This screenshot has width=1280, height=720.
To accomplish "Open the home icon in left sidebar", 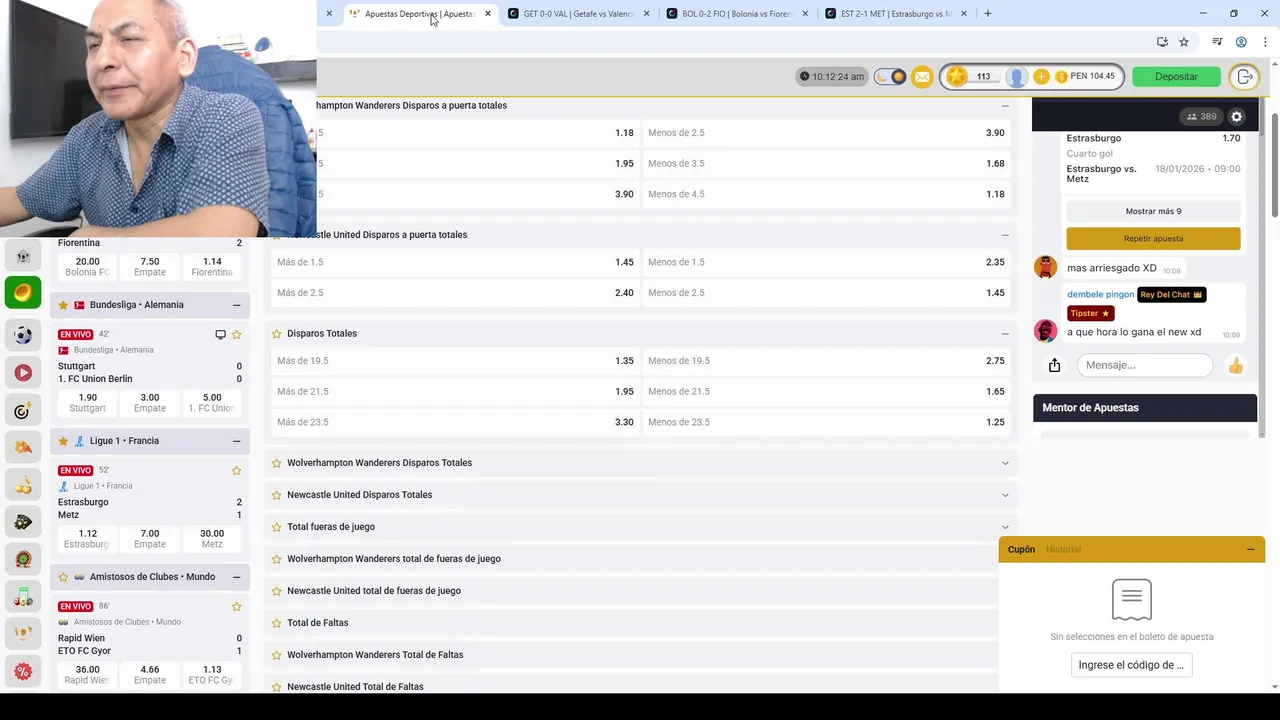I will 23,256.
